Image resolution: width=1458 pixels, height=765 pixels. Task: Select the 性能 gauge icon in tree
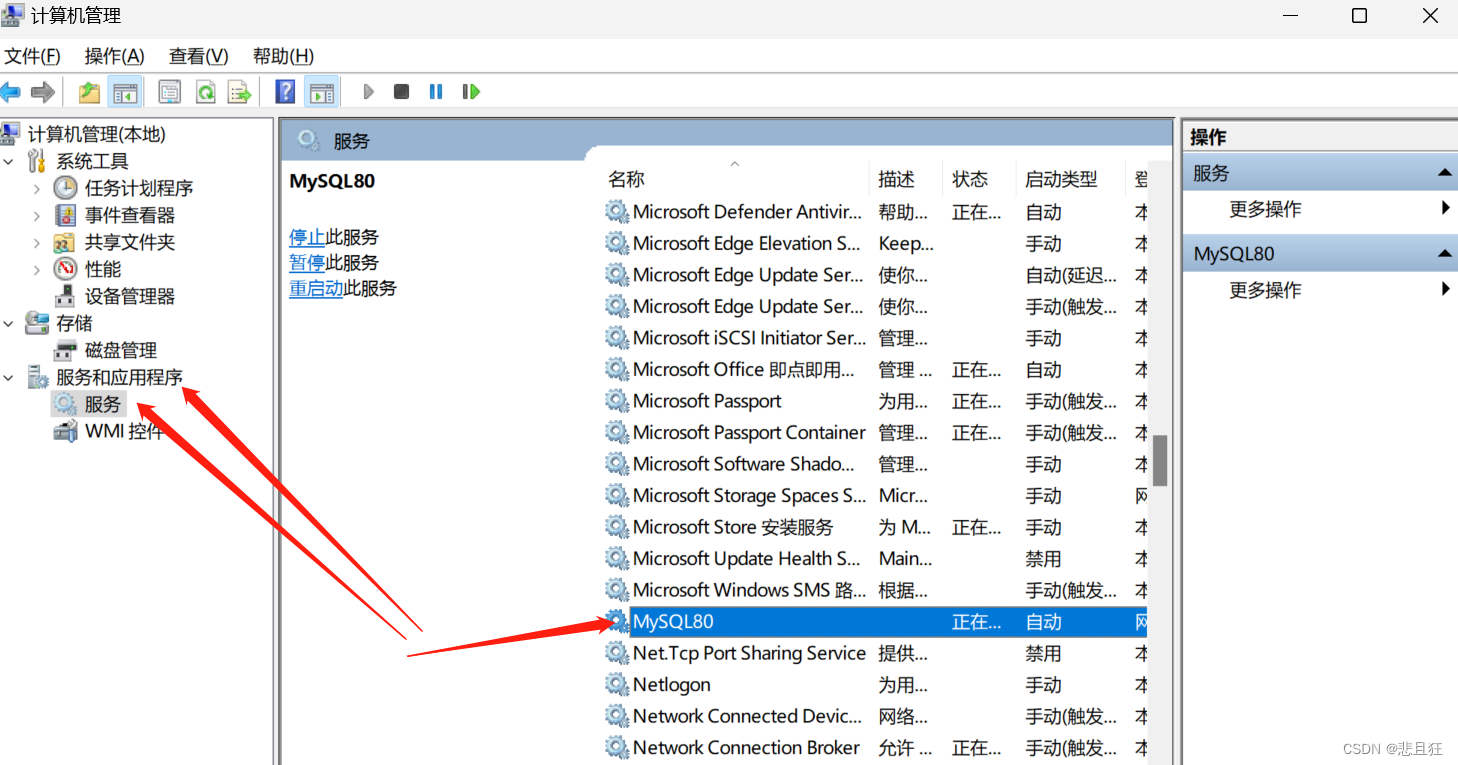[65, 269]
